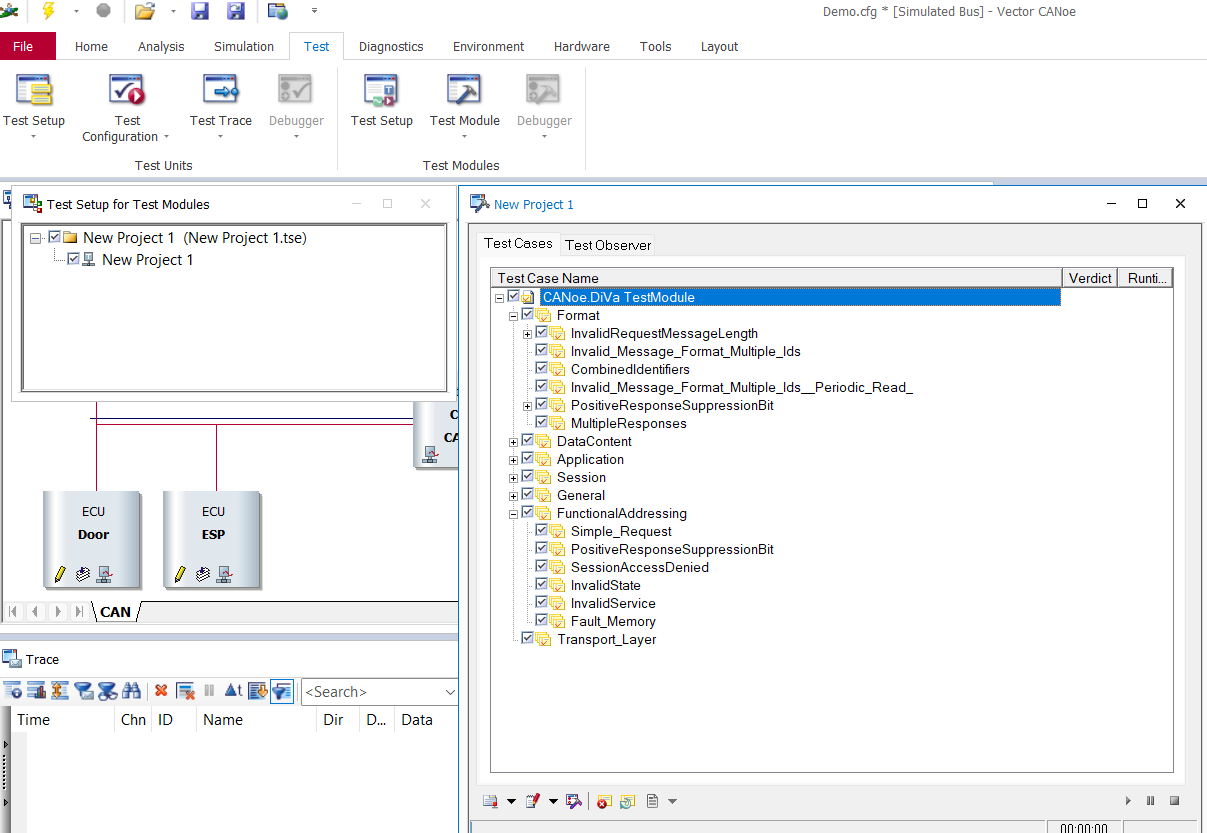Open Test Trace ribbon button
The height and width of the screenshot is (833, 1207).
(x=221, y=105)
